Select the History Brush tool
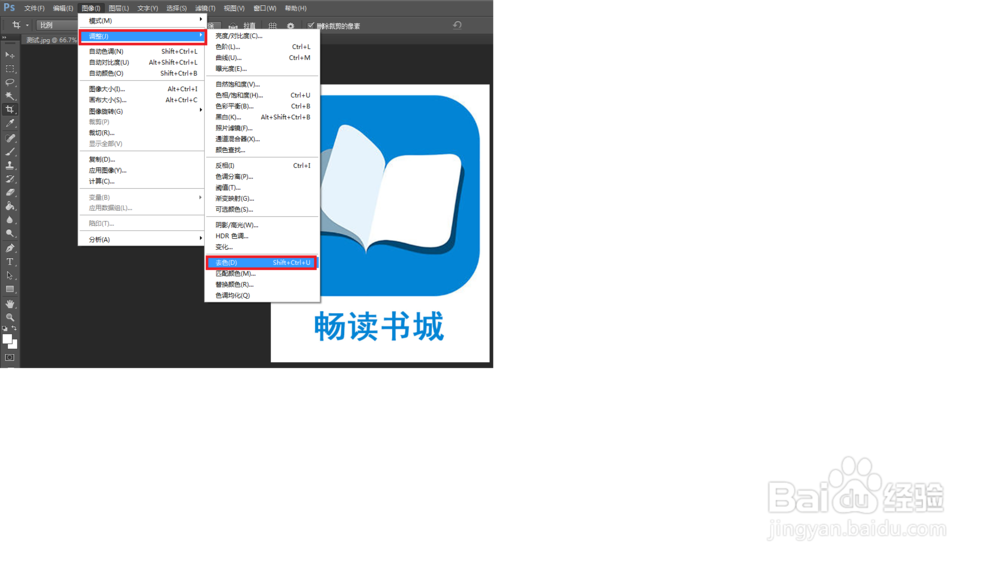Screen dimensions: 1000x563 [x=10, y=179]
